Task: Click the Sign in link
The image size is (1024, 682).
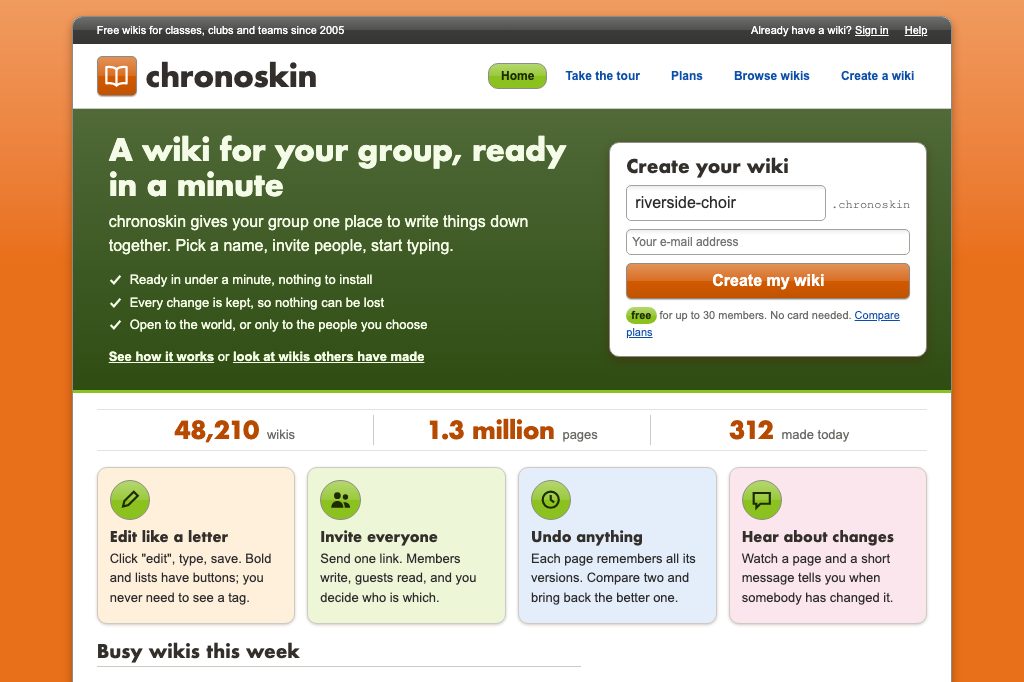Action: [871, 30]
